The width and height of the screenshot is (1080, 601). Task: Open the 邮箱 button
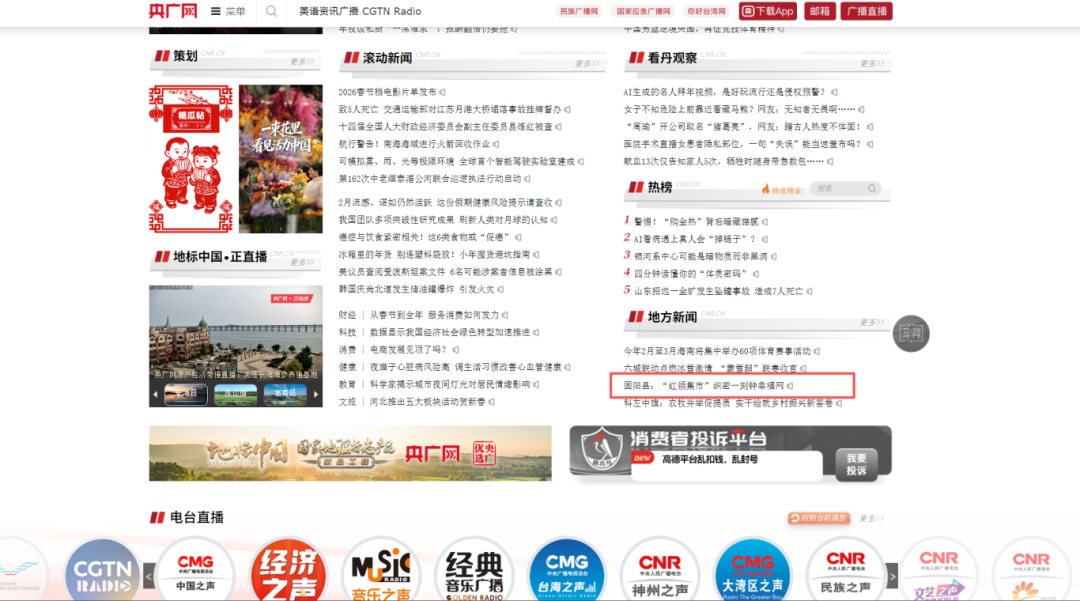[x=819, y=11]
